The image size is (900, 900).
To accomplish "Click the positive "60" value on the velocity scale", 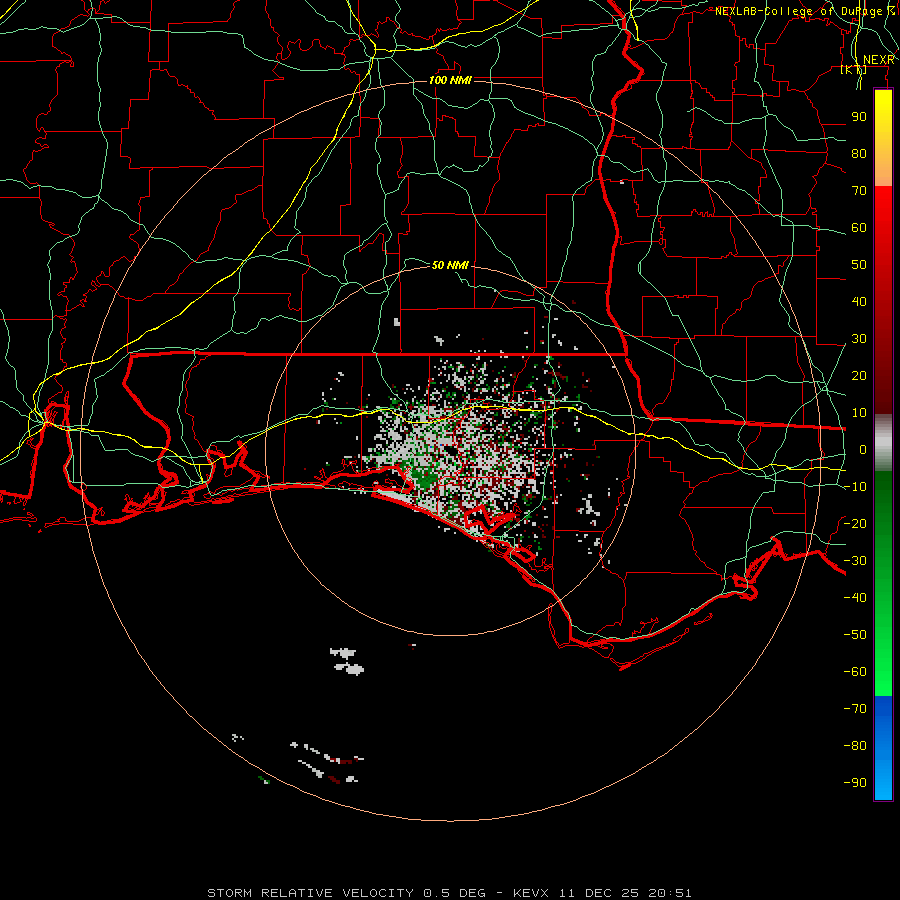I will click(859, 228).
